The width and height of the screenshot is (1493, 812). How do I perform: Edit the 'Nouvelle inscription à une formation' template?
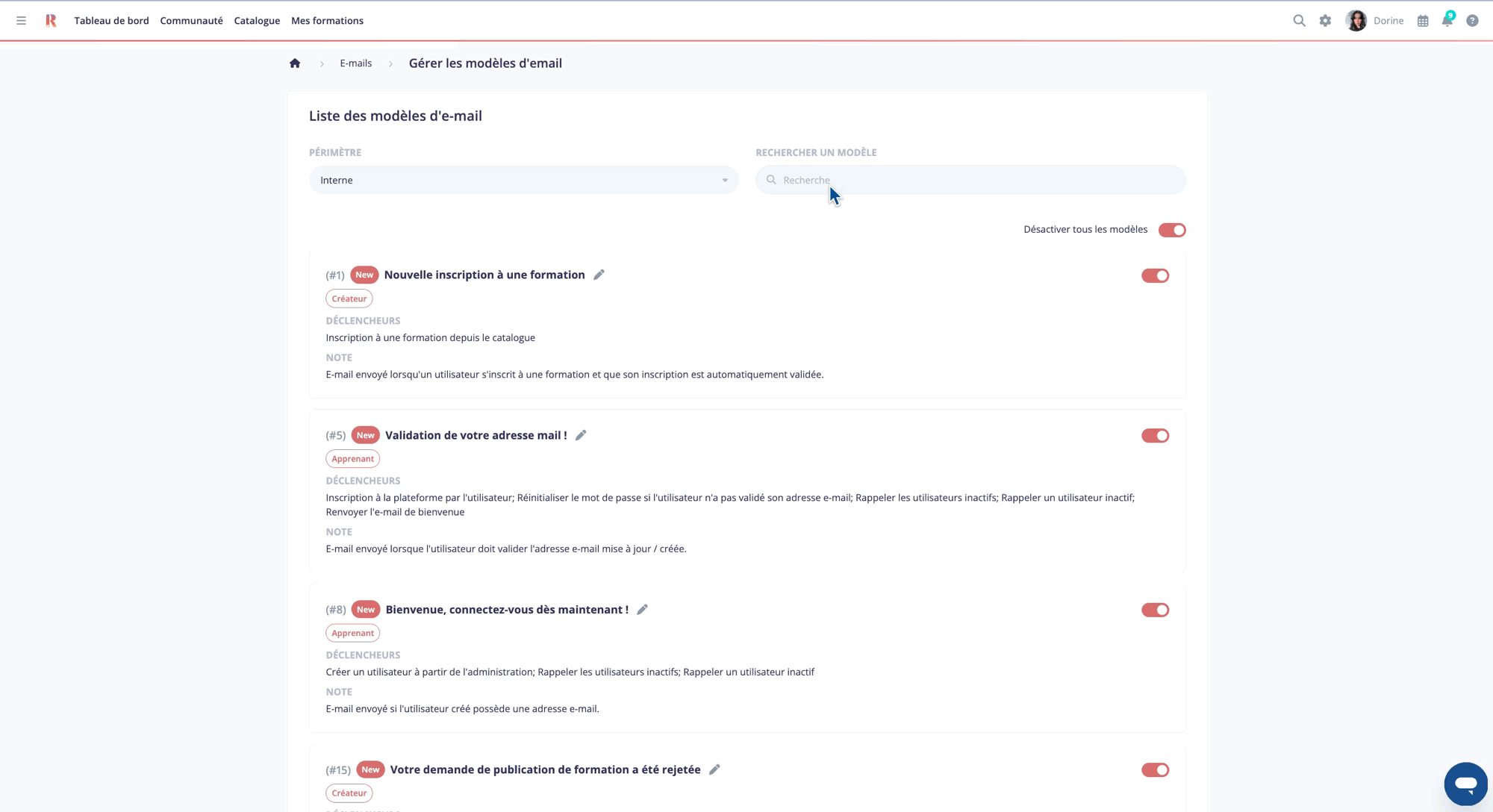click(x=599, y=275)
